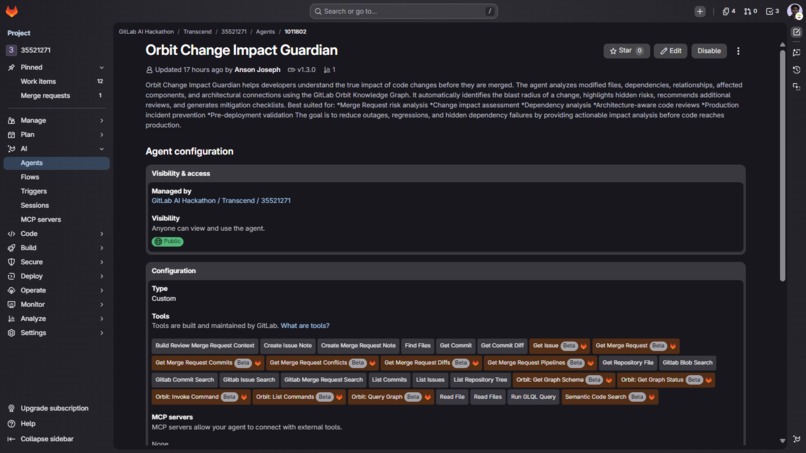
Task: Open MCP servers in the AI menu
Action: click(x=57, y=220)
